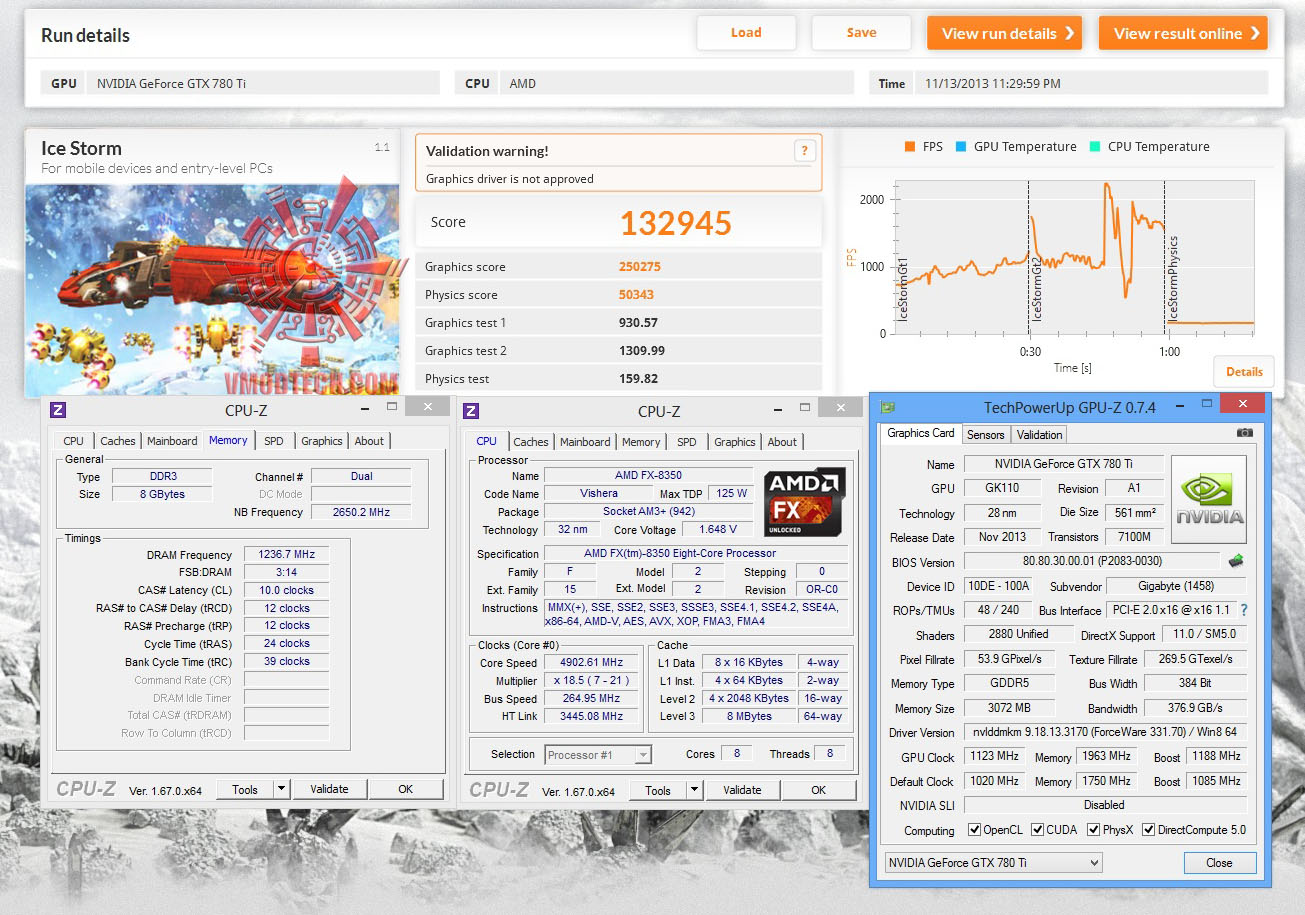The height and width of the screenshot is (915, 1305).
Task: Click OK in the Memory CPU-Z window
Action: pos(405,789)
